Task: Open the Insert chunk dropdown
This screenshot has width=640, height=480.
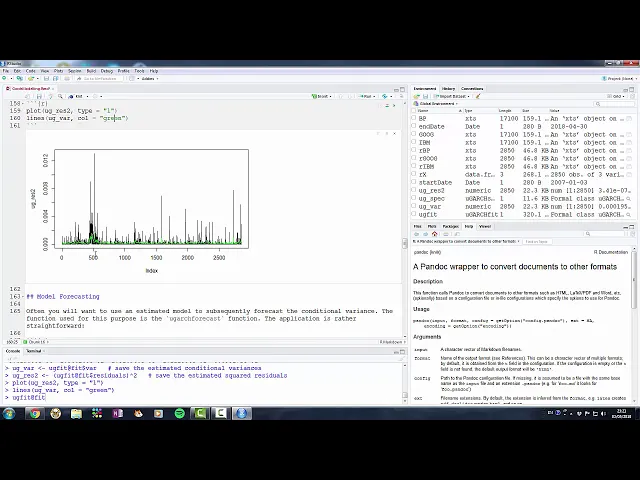Action: 322,96
